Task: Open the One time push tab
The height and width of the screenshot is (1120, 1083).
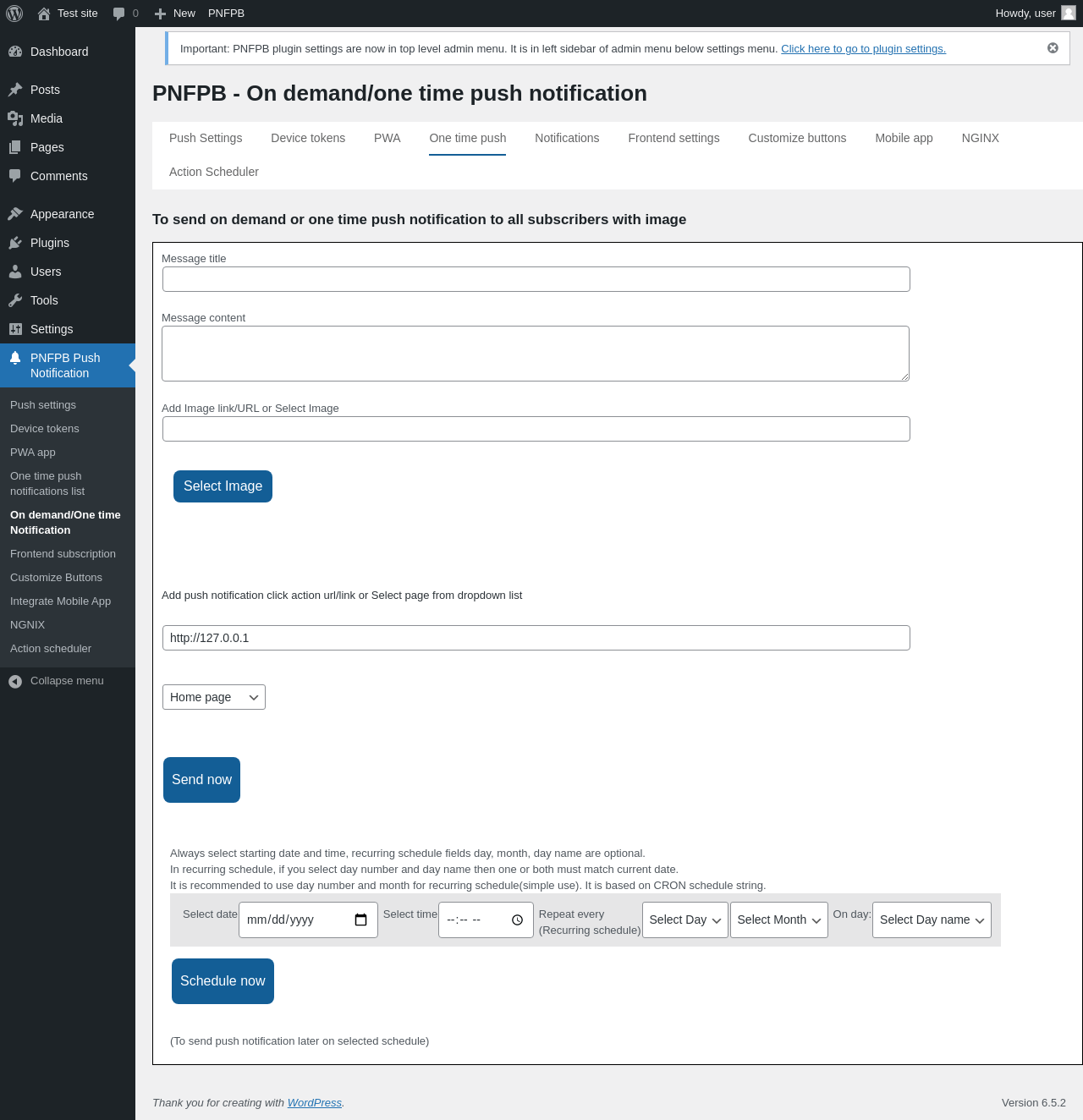Action: pyautogui.click(x=468, y=138)
